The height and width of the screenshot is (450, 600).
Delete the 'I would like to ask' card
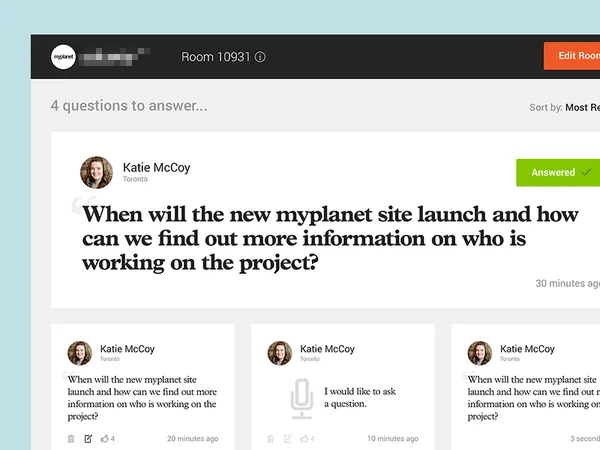pos(271,439)
